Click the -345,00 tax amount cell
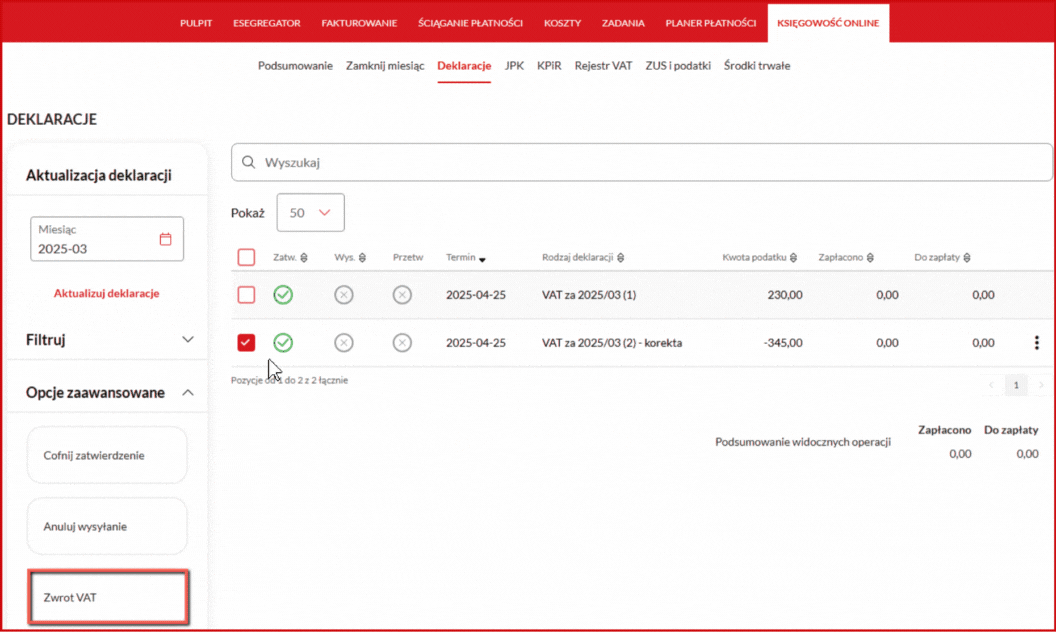The image size is (1056, 632). point(783,343)
